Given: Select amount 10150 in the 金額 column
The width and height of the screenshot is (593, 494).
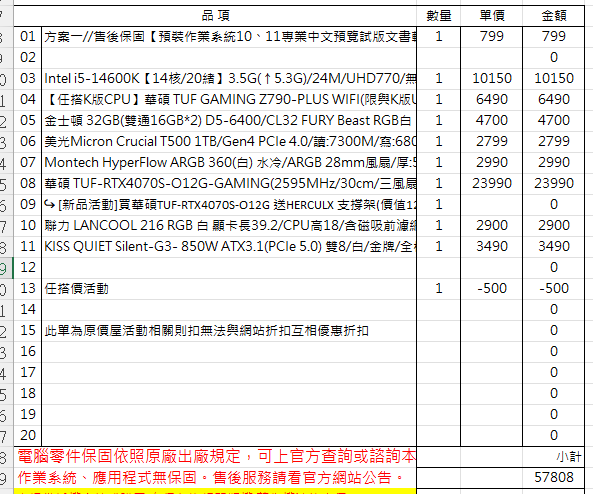Looking at the screenshot, I should coord(554,79).
